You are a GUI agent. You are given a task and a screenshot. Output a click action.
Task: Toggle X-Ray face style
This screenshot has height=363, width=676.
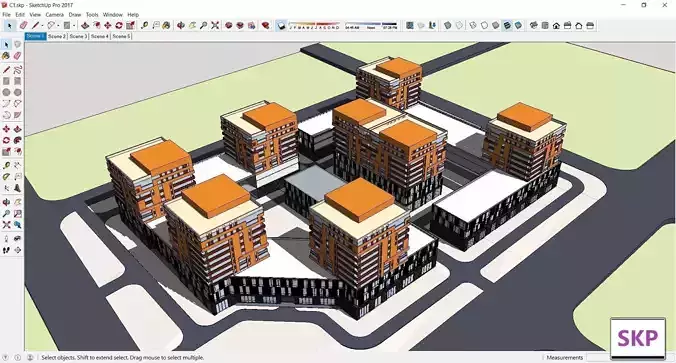click(x=448, y=26)
